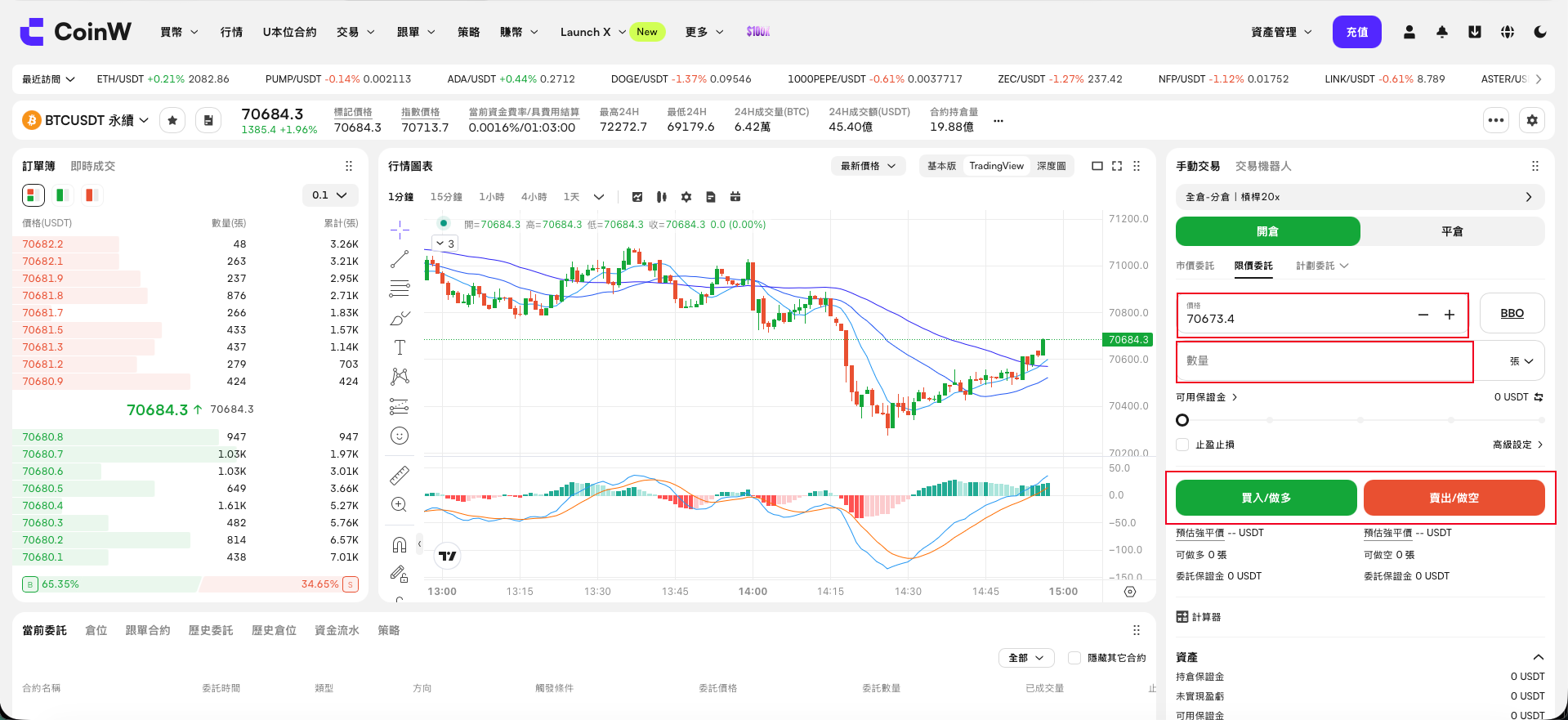The width and height of the screenshot is (1568, 720).
Task: Open chart settings gear in toolbar
Action: point(686,197)
